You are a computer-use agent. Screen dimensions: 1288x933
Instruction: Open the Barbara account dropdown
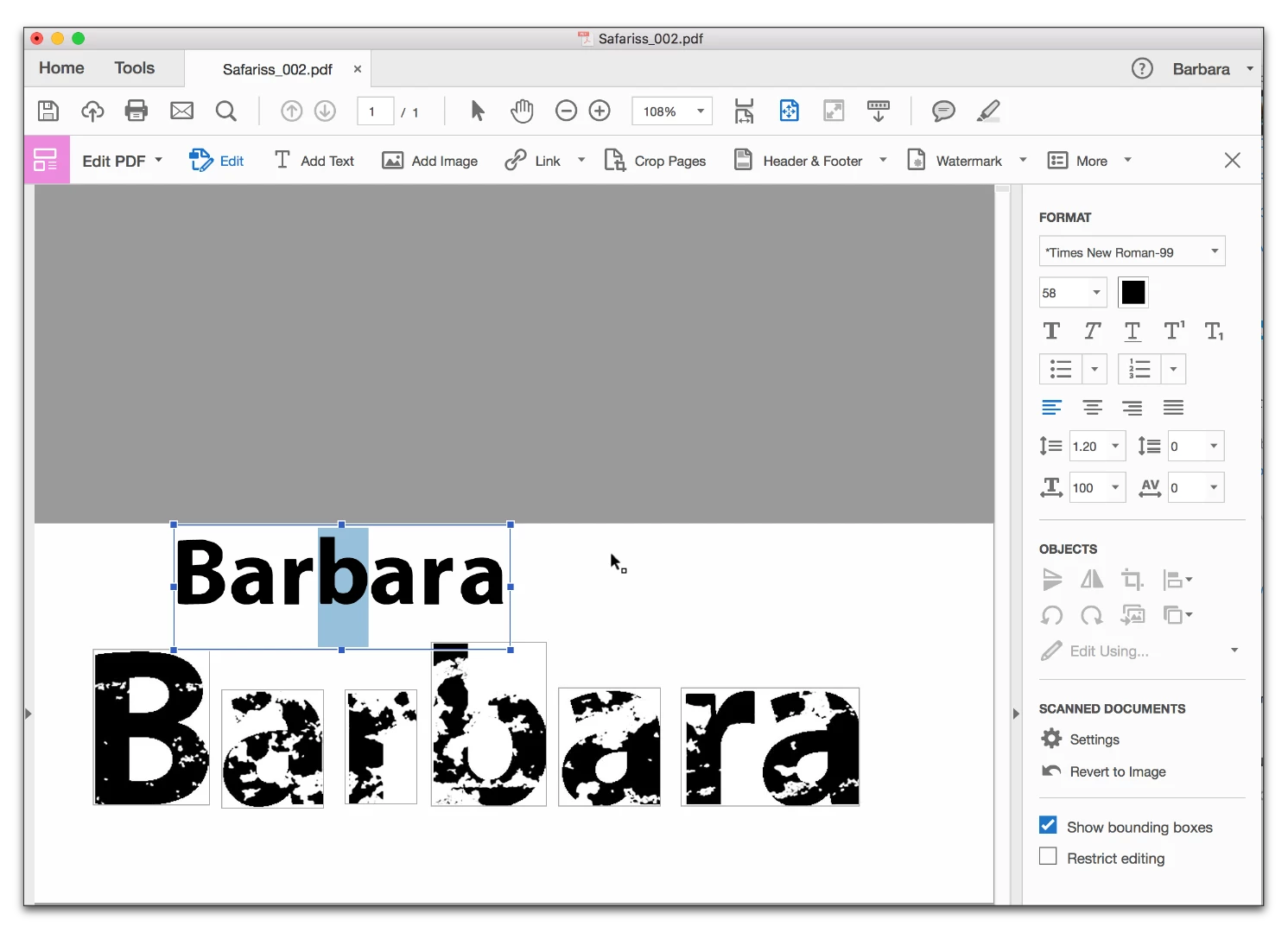click(x=1213, y=68)
